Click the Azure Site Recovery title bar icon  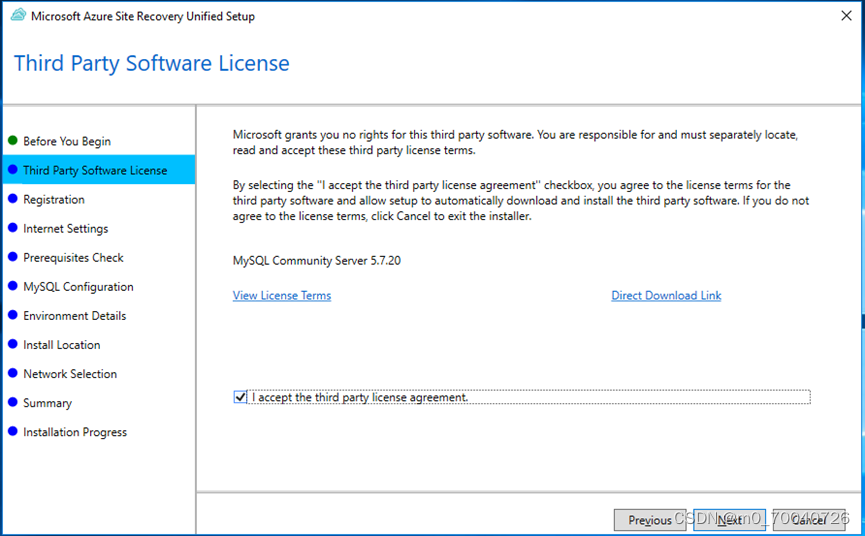[x=18, y=15]
